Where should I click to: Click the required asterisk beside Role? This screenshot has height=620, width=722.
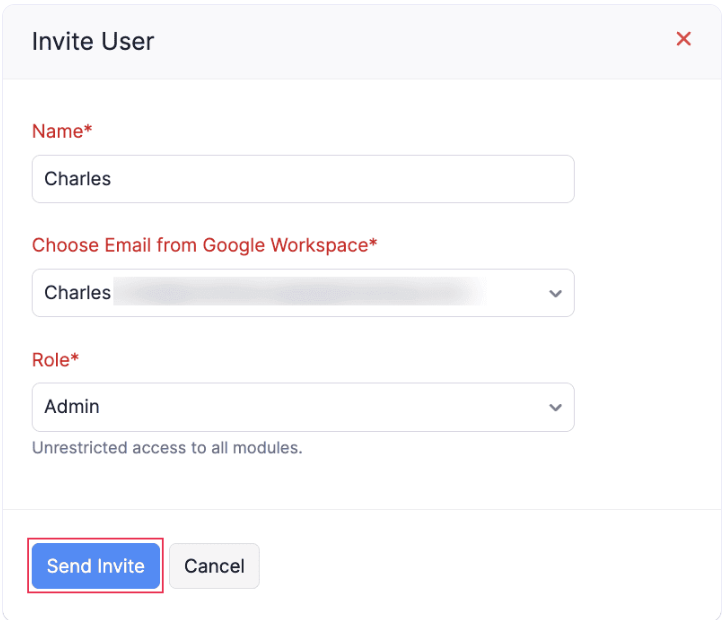coord(75,358)
